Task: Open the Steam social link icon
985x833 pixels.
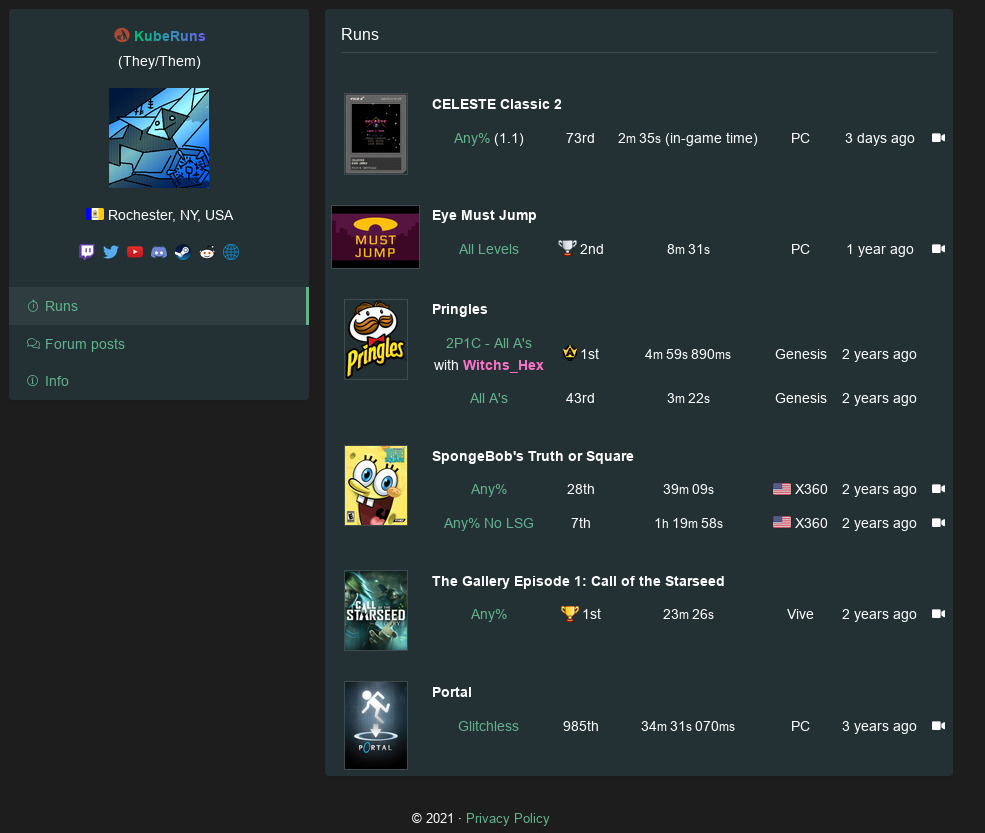Action: point(183,252)
